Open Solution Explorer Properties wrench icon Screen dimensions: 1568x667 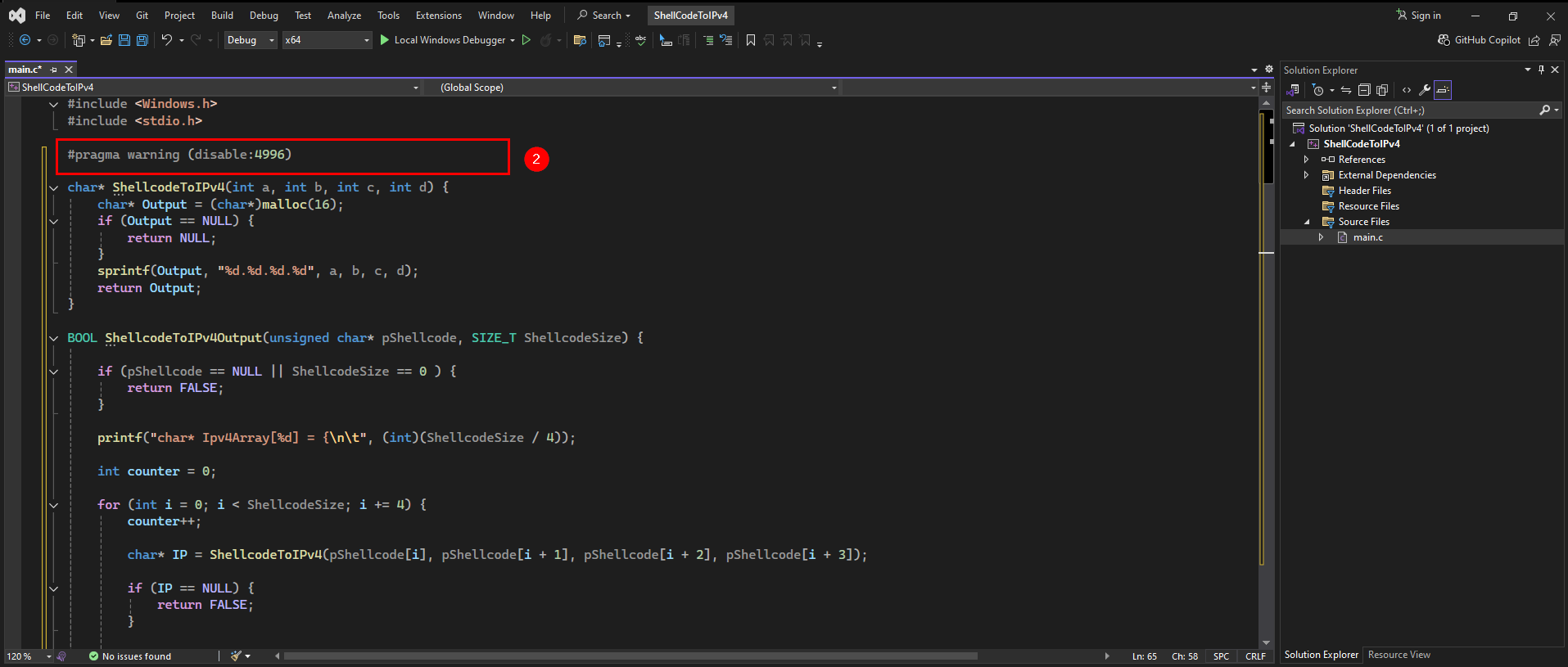(x=1425, y=90)
